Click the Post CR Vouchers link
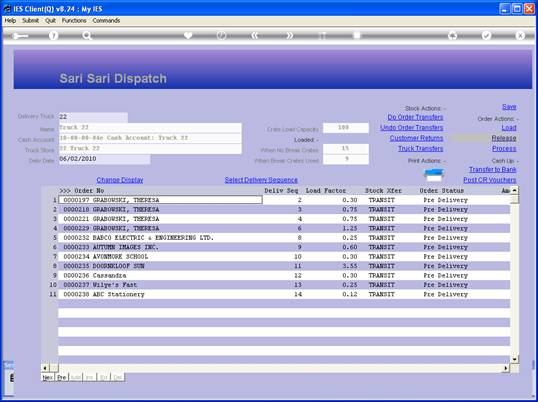This screenshot has height=402, width=538. pos(489,180)
